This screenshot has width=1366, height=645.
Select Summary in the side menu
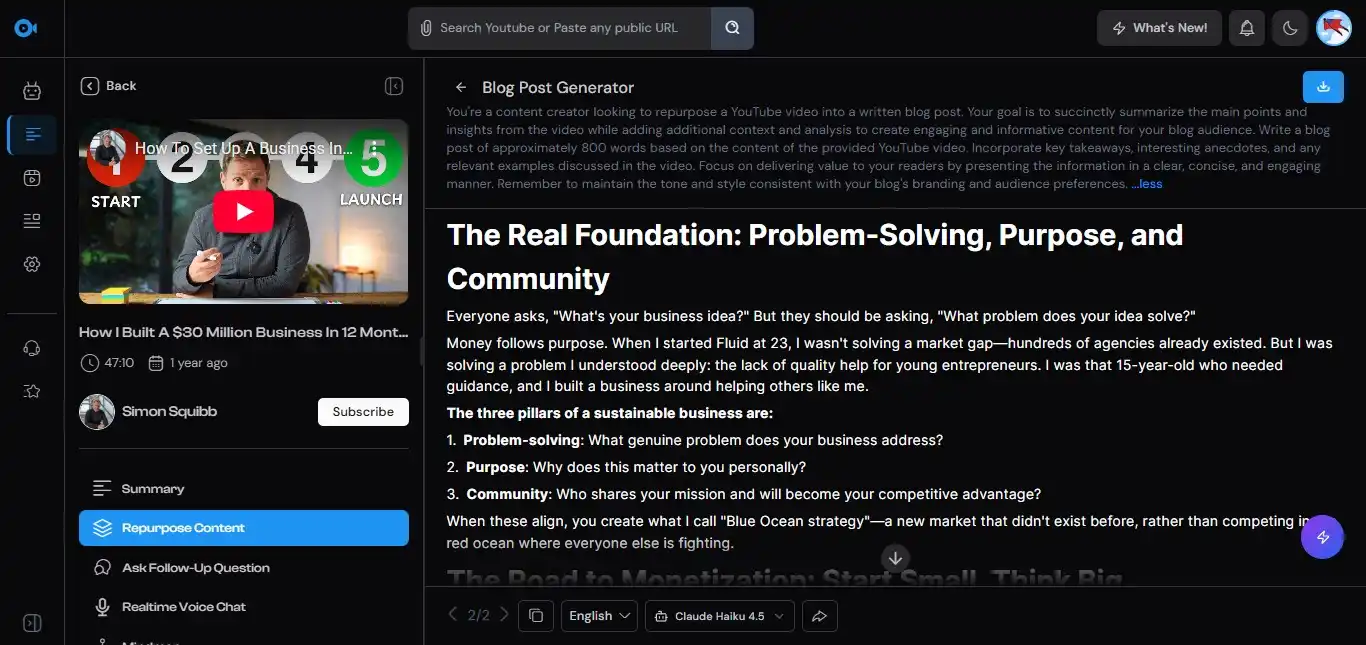153,489
